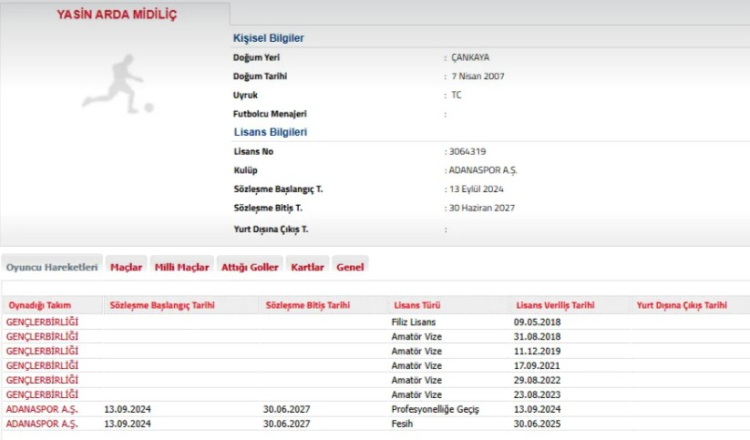Click the Lisans Veriliş Tarihi column header
The image size is (750, 440).
(x=555, y=304)
